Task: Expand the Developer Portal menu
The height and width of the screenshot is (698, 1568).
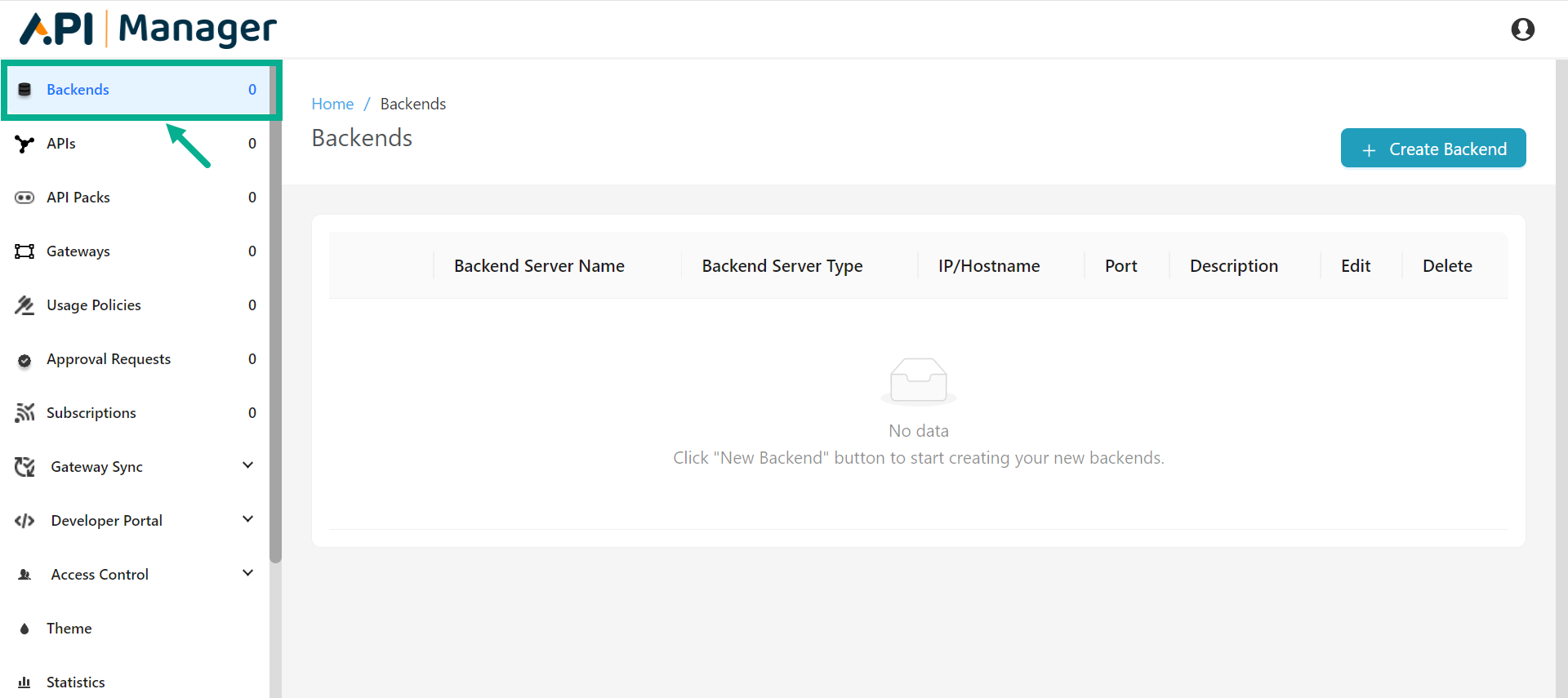Action: (247, 519)
